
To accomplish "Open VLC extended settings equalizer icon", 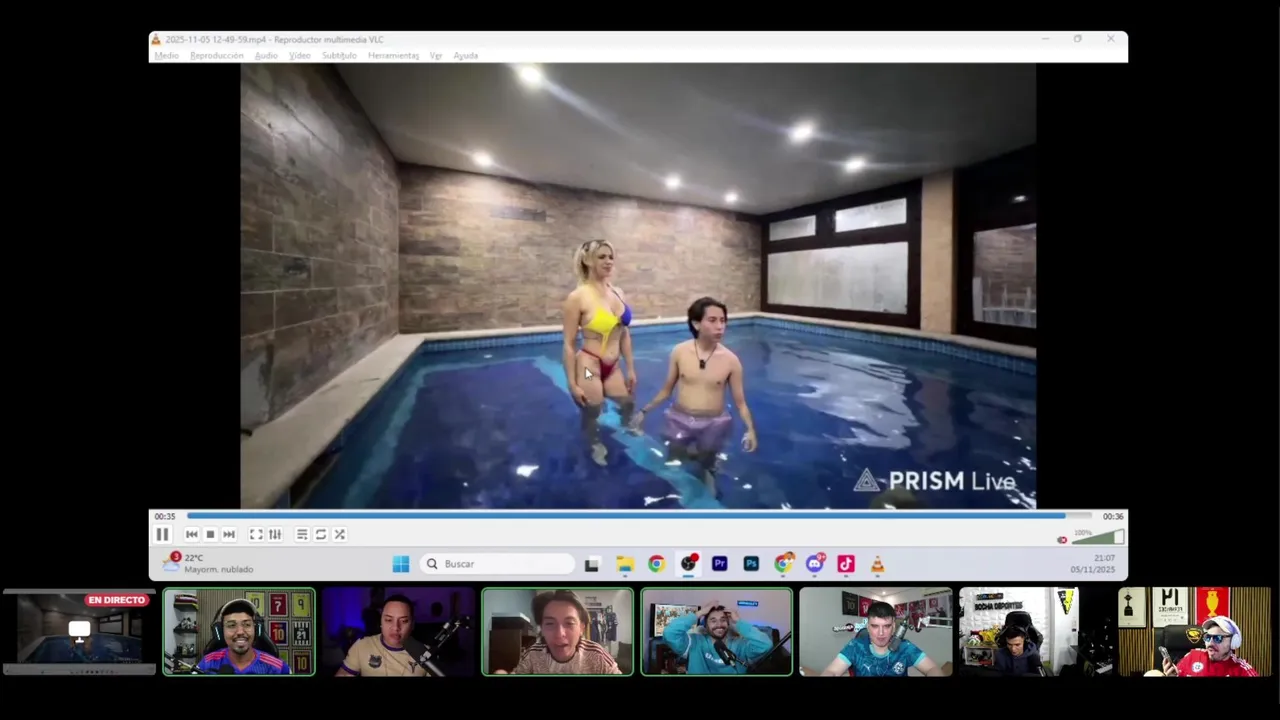I will (x=275, y=535).
